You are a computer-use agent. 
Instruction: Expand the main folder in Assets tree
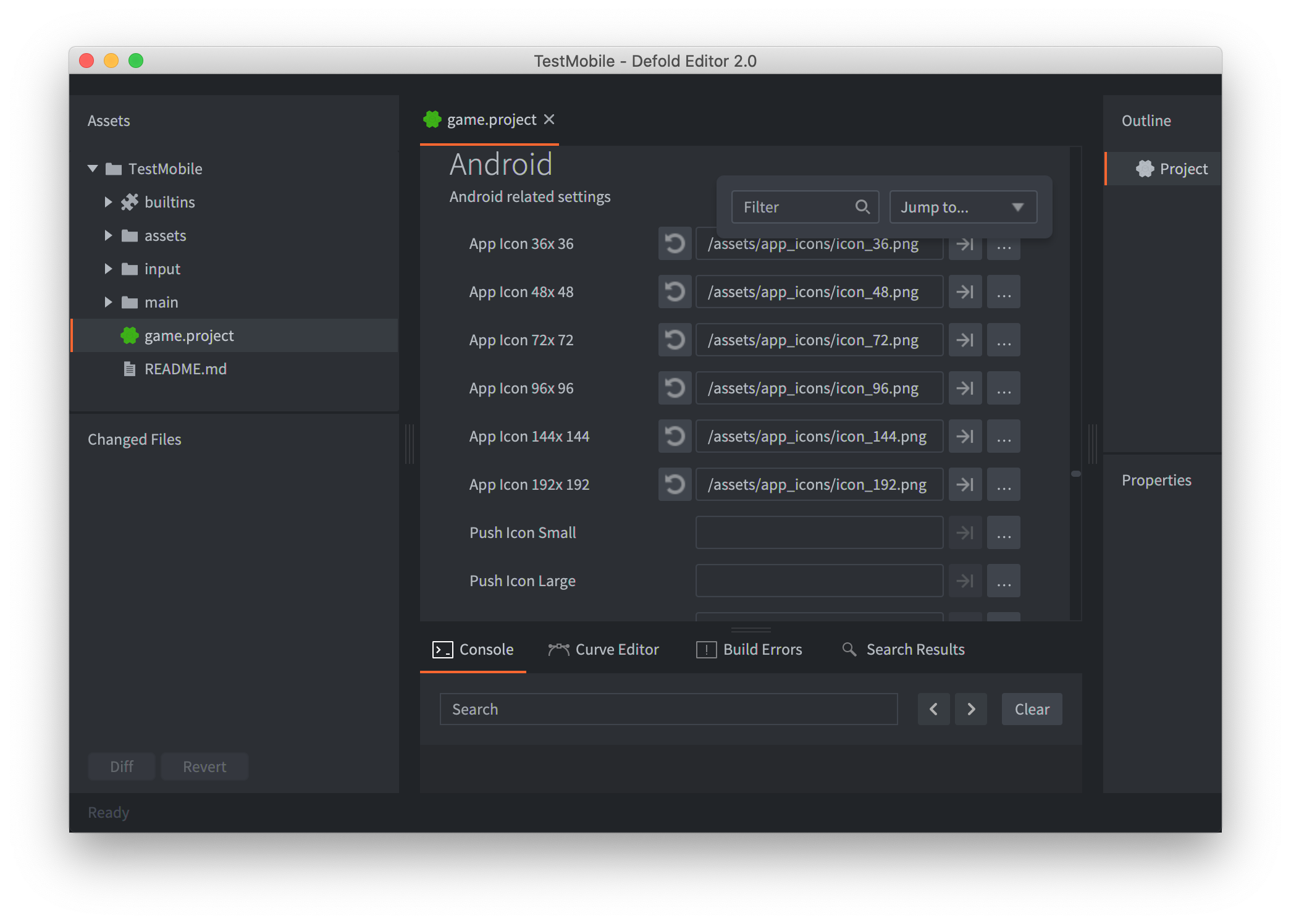click(x=112, y=302)
